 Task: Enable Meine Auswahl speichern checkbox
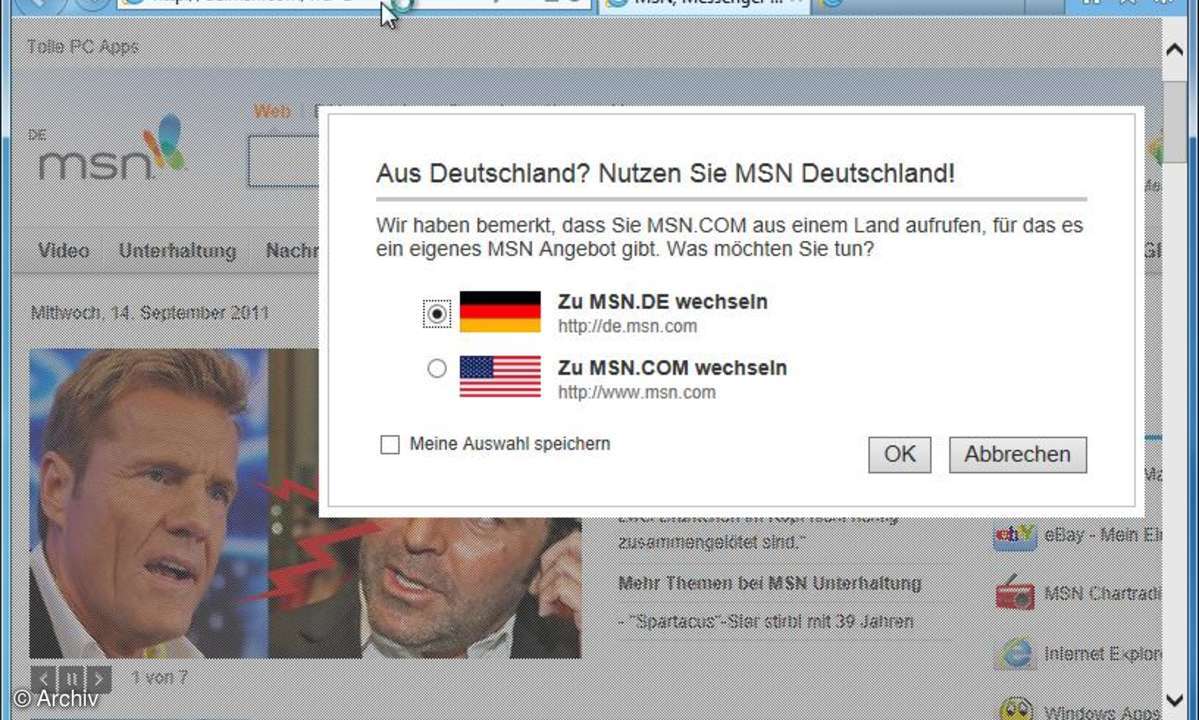pyautogui.click(x=390, y=444)
